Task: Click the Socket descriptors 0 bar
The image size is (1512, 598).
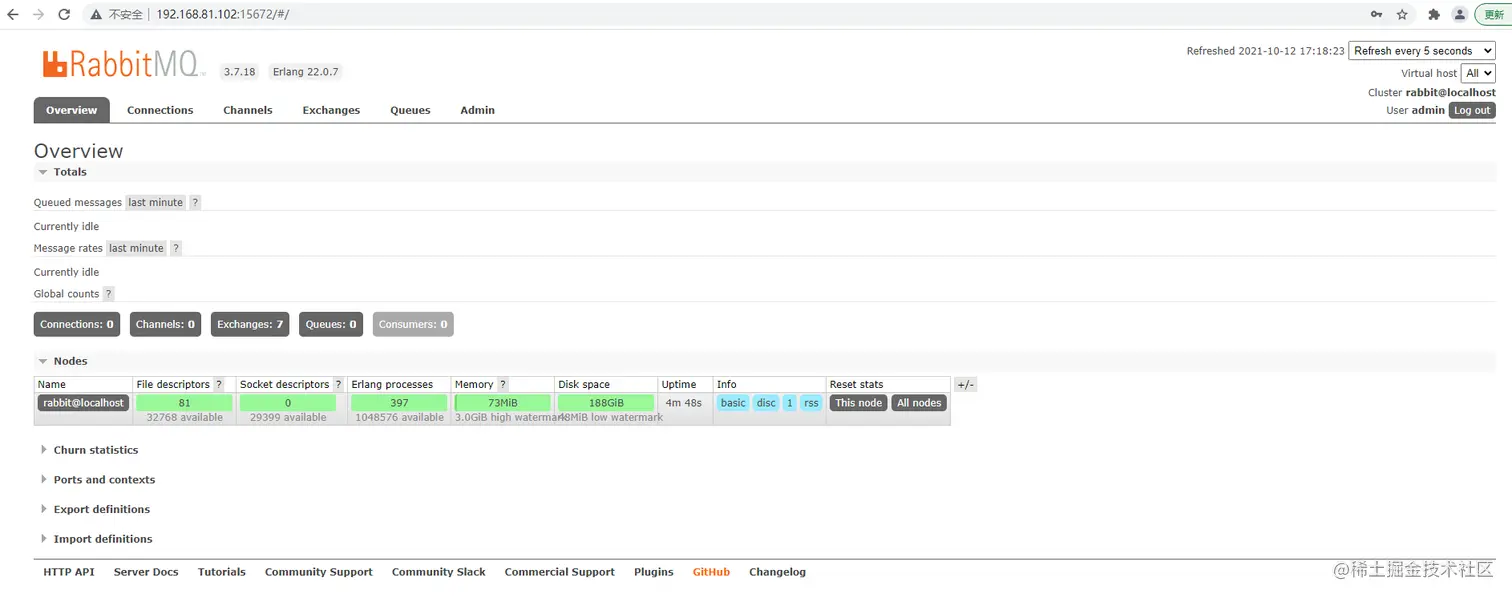Action: coord(288,403)
